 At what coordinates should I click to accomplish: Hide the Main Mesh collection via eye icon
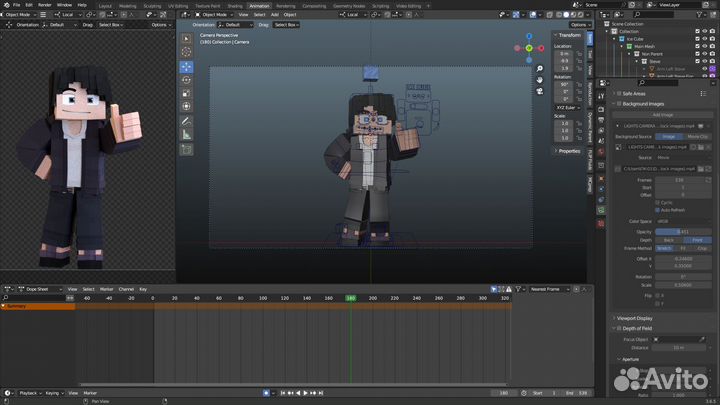click(705, 46)
